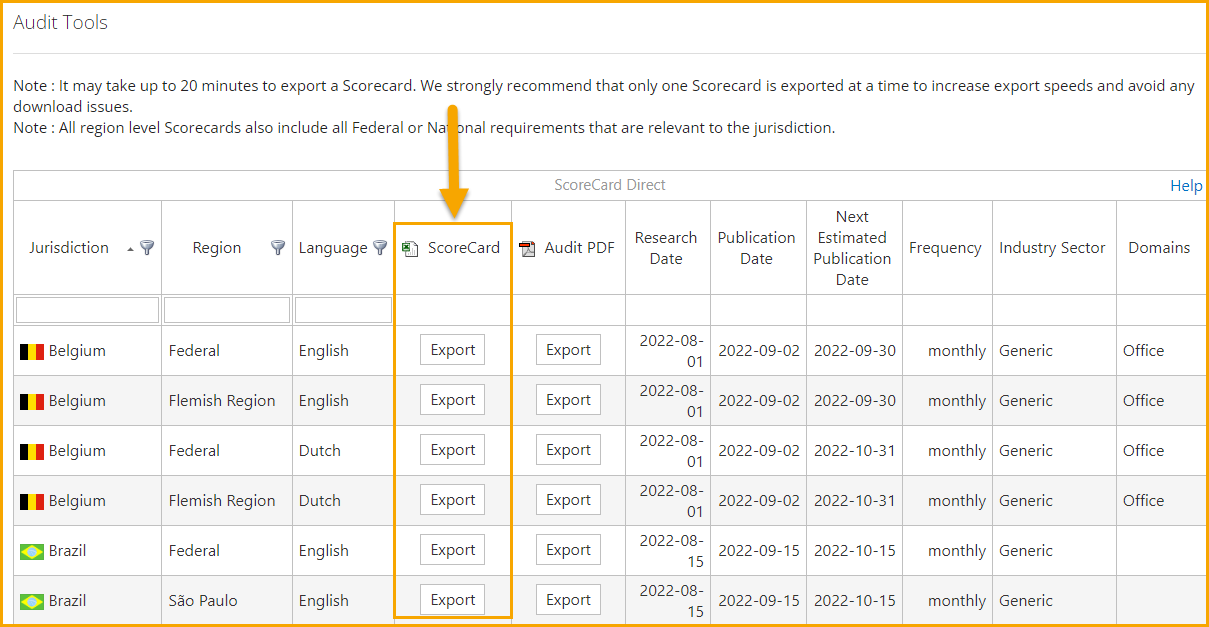This screenshot has height=627, width=1209.
Task: Export ScoreCard for Belgium Federal Dutch
Action: pyautogui.click(x=453, y=450)
